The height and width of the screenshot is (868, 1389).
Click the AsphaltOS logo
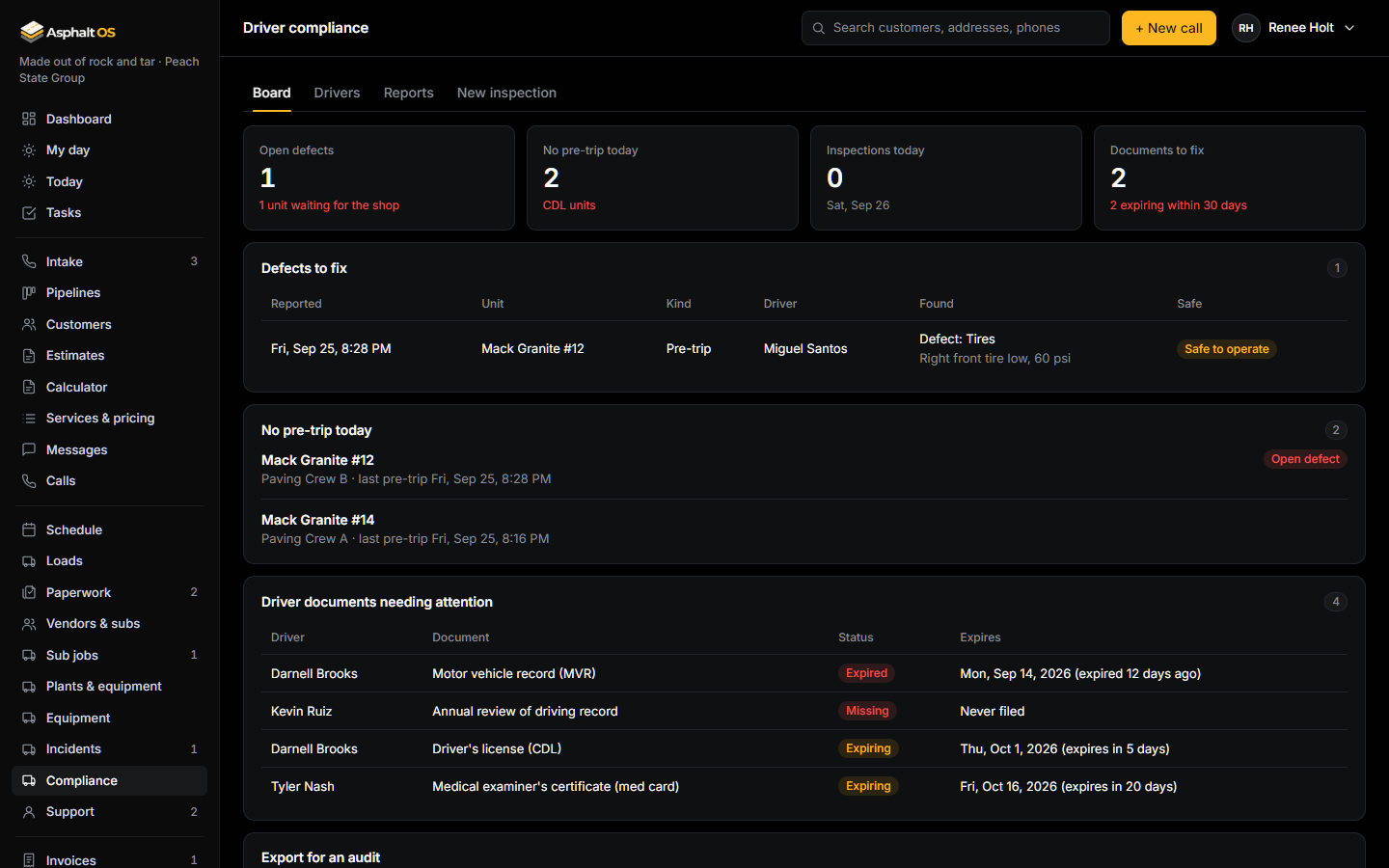68,32
